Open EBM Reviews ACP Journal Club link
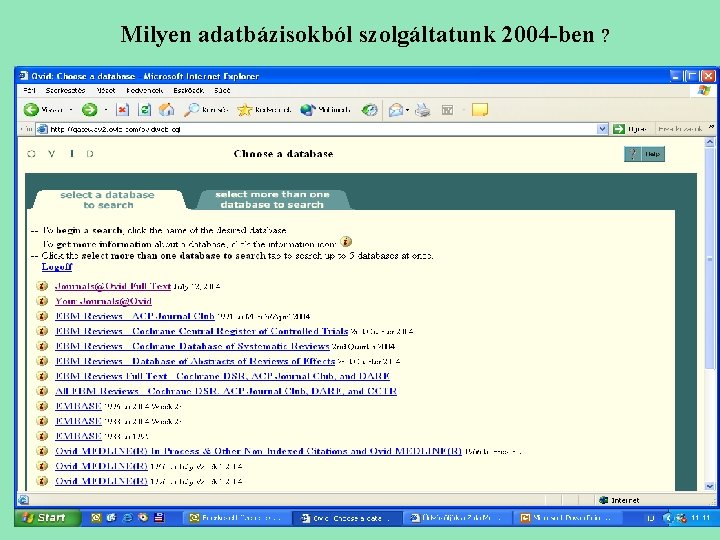Image resolution: width=720 pixels, height=540 pixels. coord(135,316)
